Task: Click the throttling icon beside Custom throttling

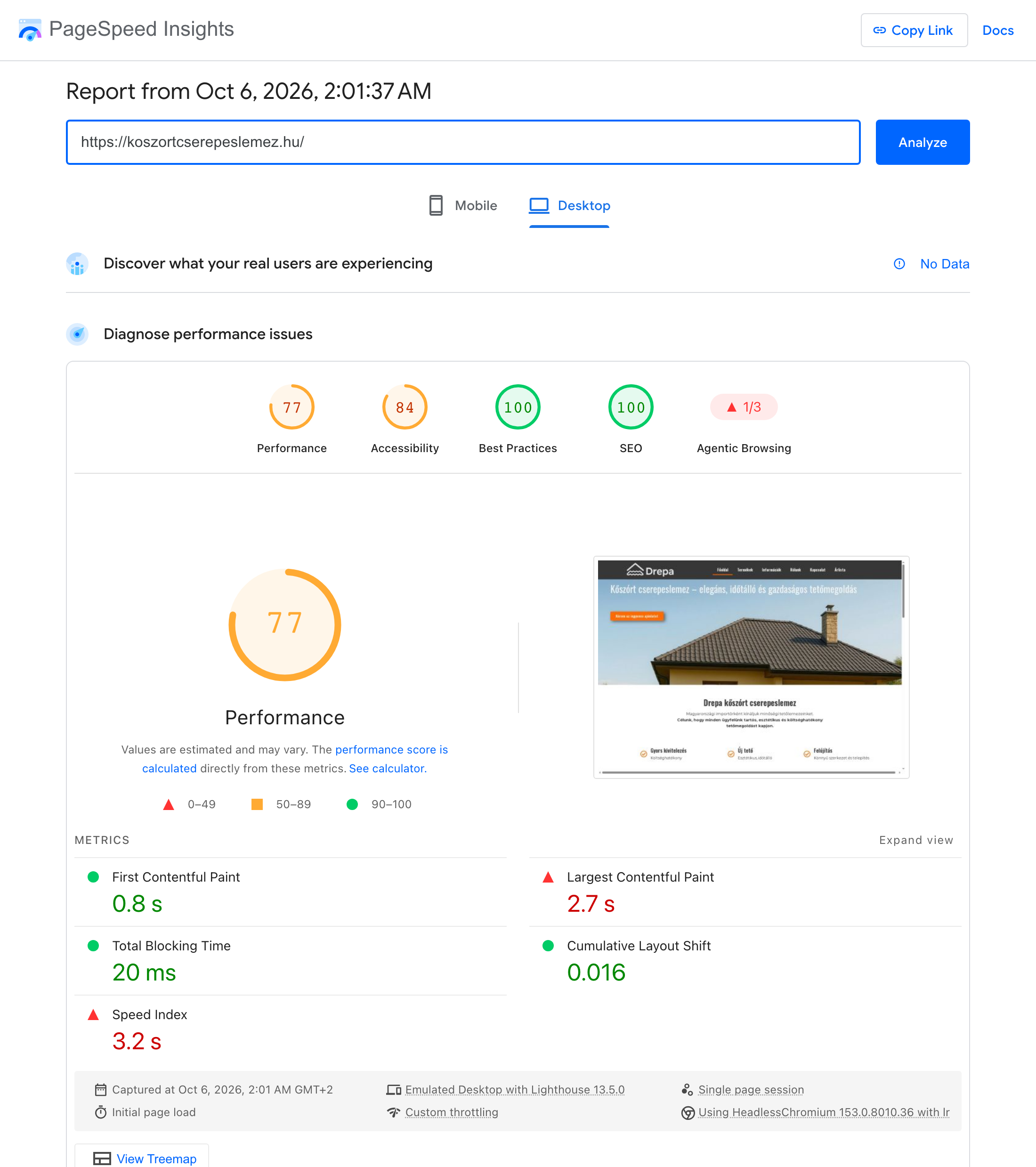Action: [x=394, y=1112]
